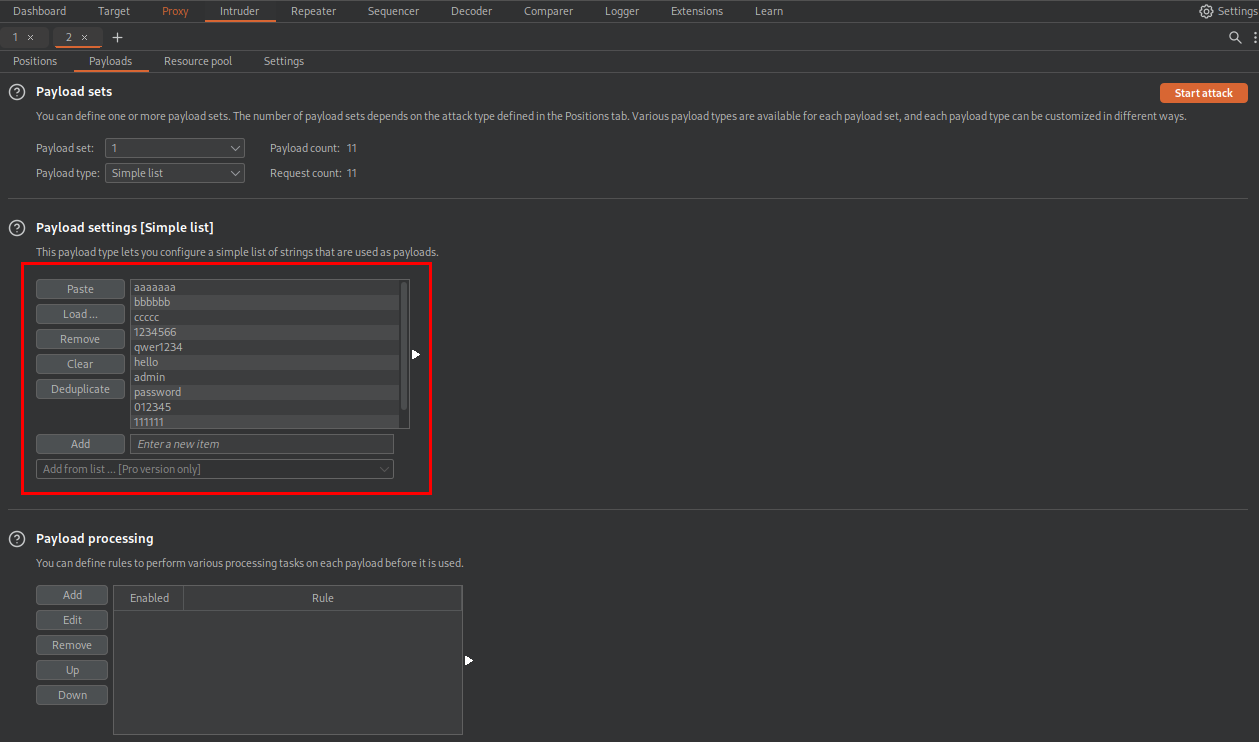Select payload 'aaaaaaa' in list
The width and height of the screenshot is (1259, 742).
click(265, 287)
